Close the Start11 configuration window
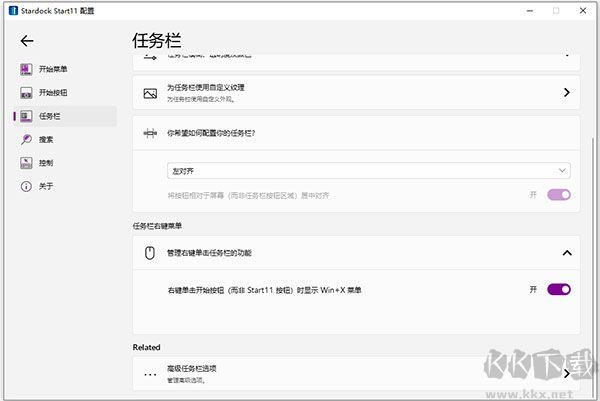600x401 pixels. click(583, 11)
